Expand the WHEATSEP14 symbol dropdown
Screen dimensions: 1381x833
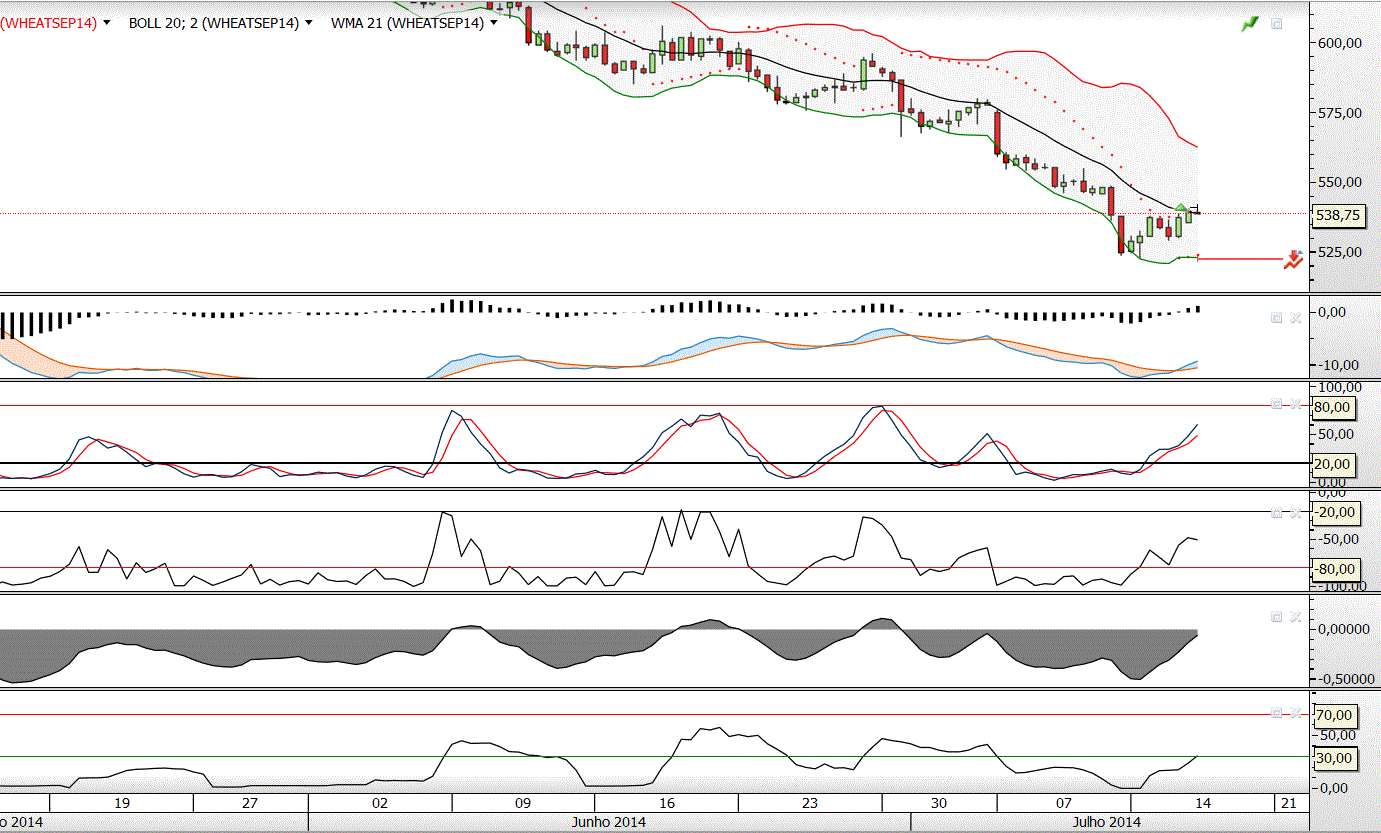(x=106, y=22)
